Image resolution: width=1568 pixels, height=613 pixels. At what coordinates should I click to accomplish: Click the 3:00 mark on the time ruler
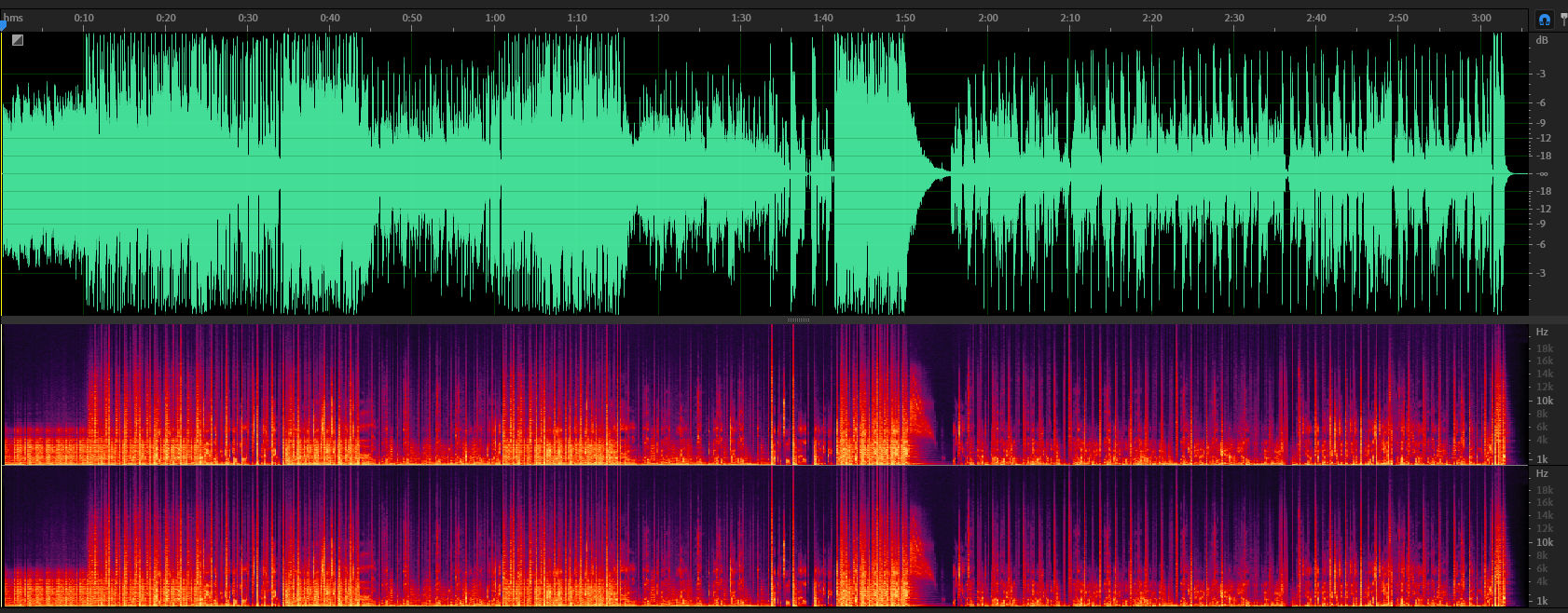click(x=1481, y=18)
